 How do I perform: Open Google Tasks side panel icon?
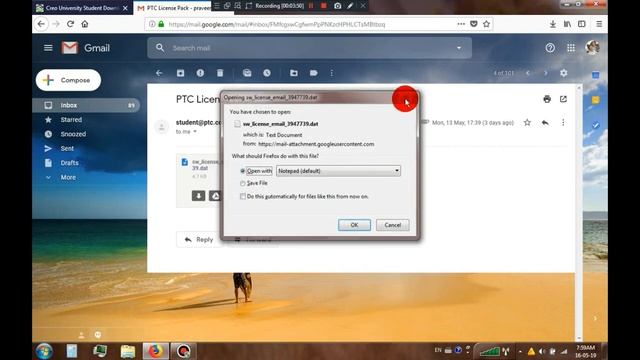pos(596,125)
